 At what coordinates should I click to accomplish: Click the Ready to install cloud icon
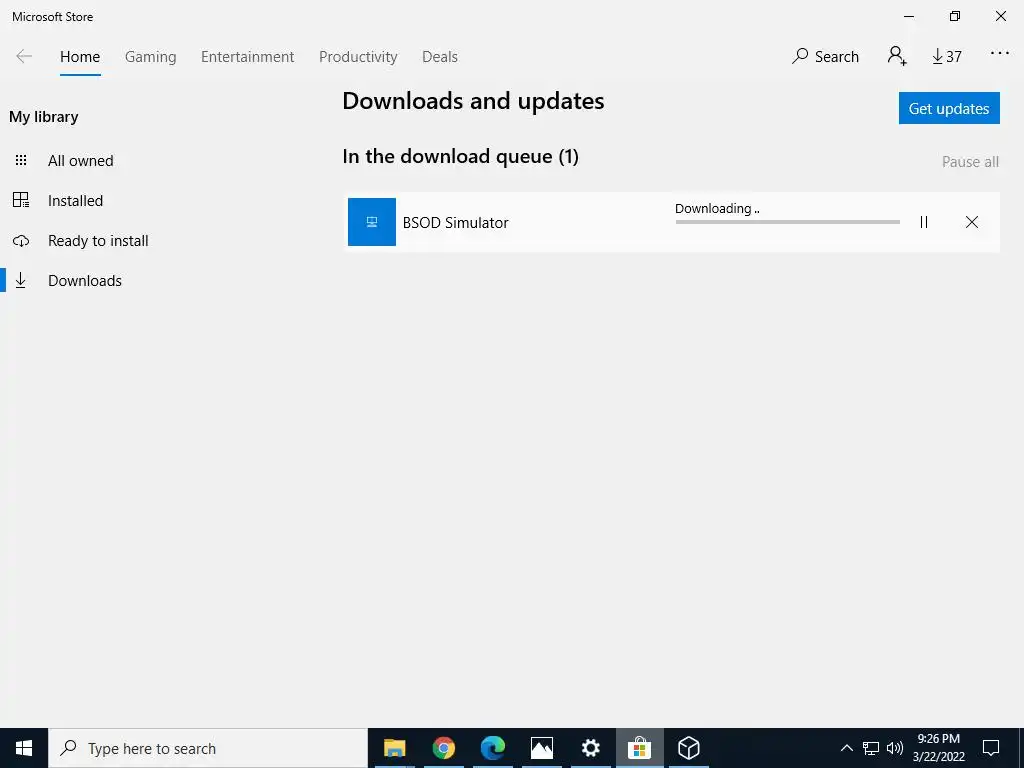coord(21,241)
